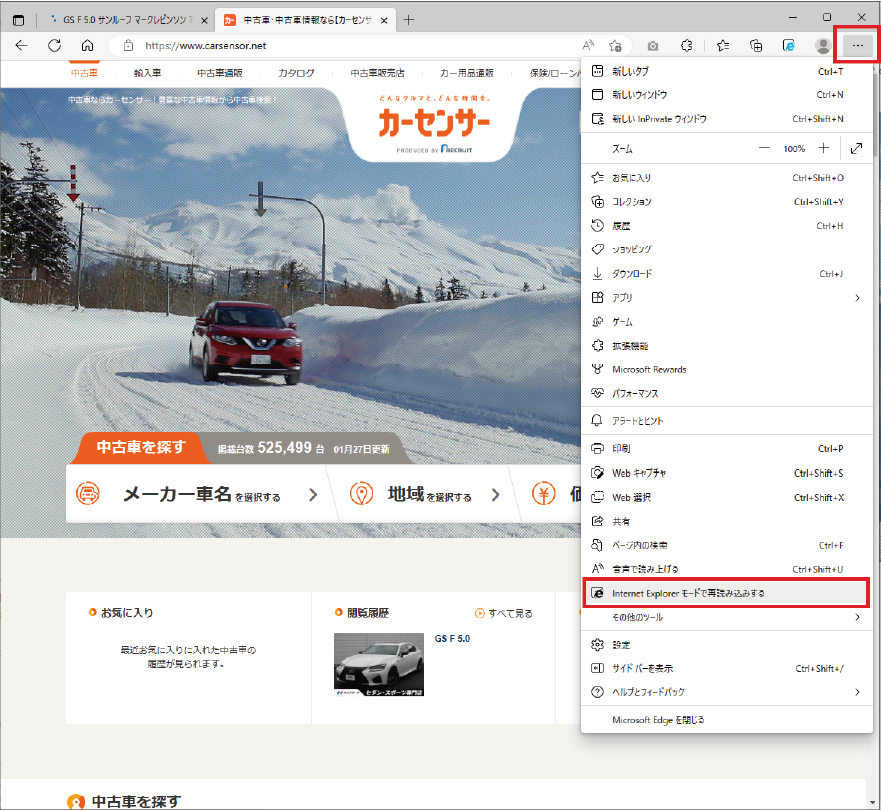
Task: Select Web 選択 menu item
Action: pyautogui.click(x=726, y=497)
